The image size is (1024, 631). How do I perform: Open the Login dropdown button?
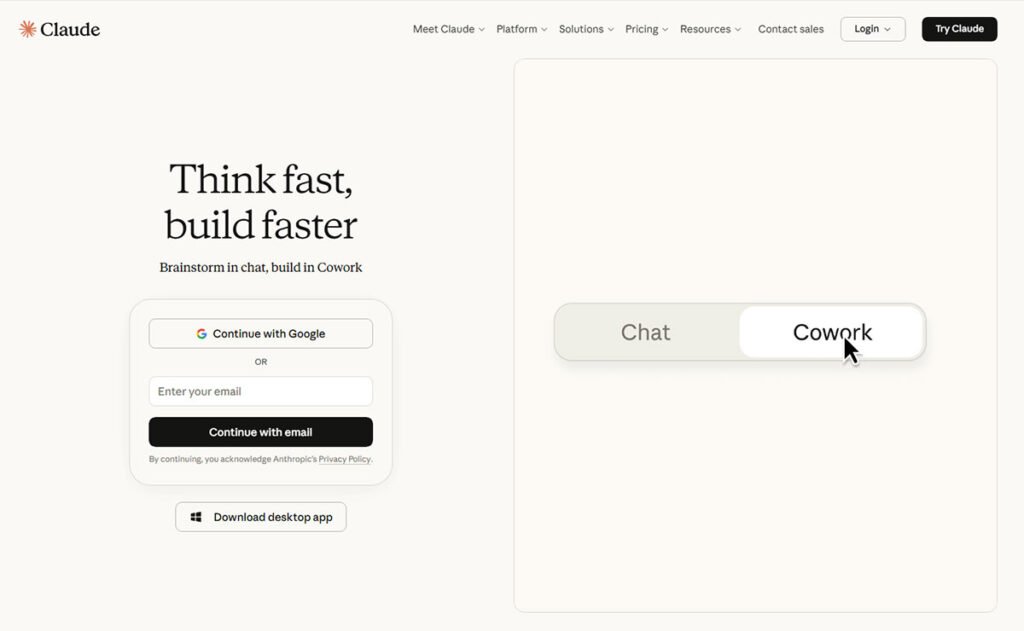[872, 29]
